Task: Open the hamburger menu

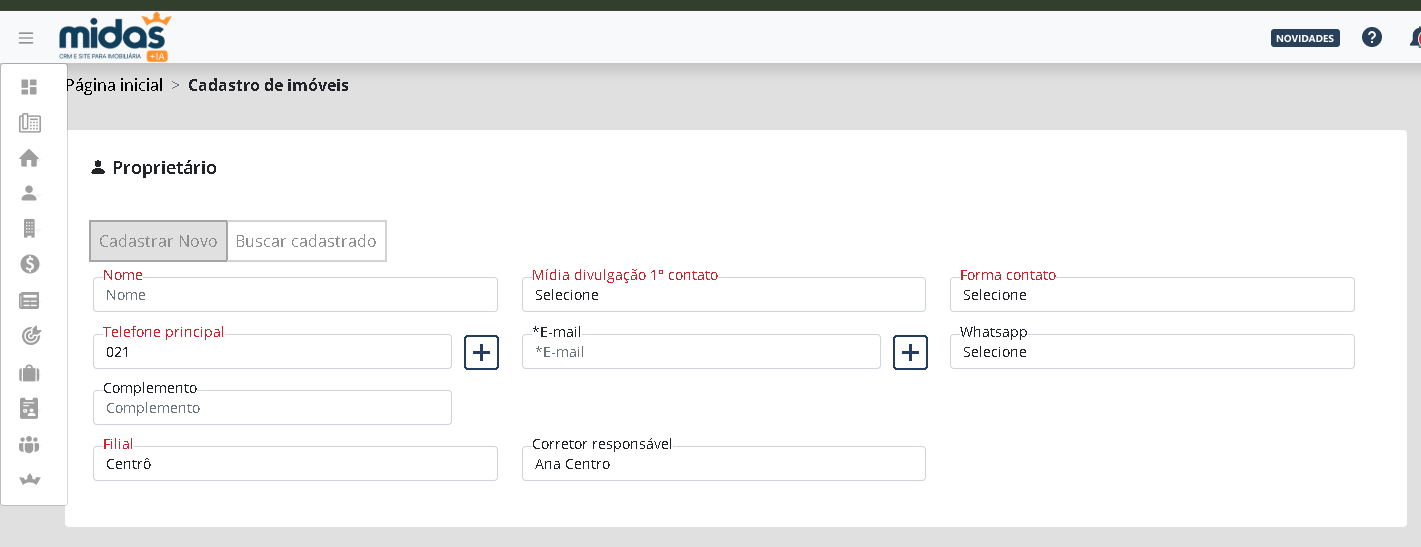Action: (26, 38)
